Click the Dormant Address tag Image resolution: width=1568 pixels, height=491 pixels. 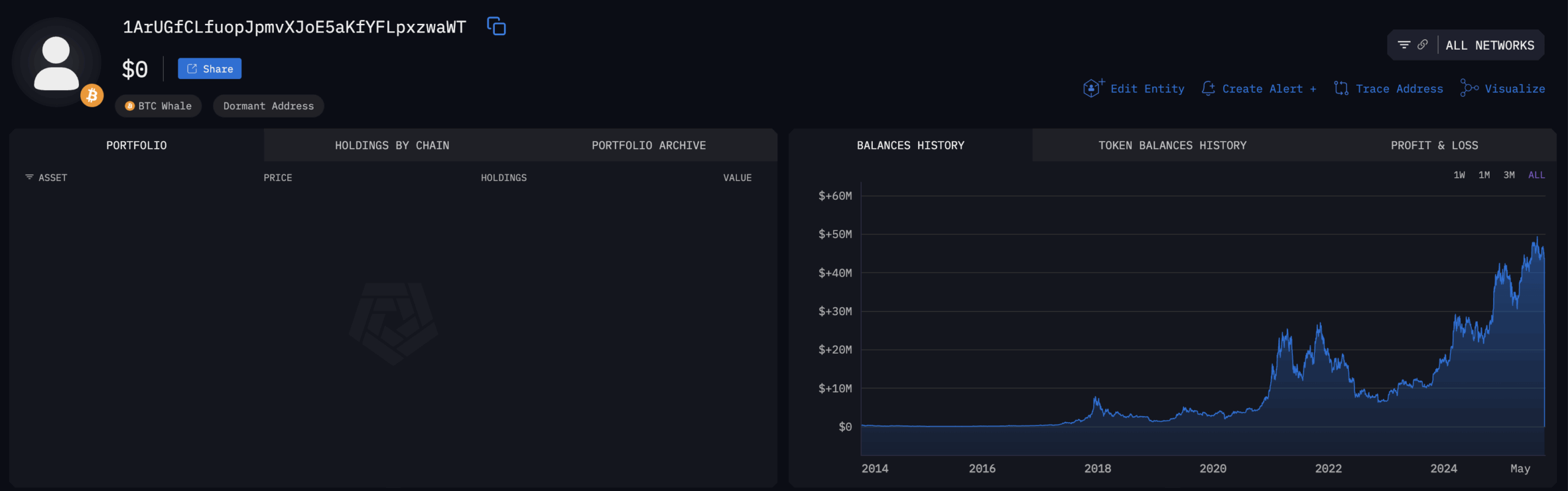[x=268, y=106]
